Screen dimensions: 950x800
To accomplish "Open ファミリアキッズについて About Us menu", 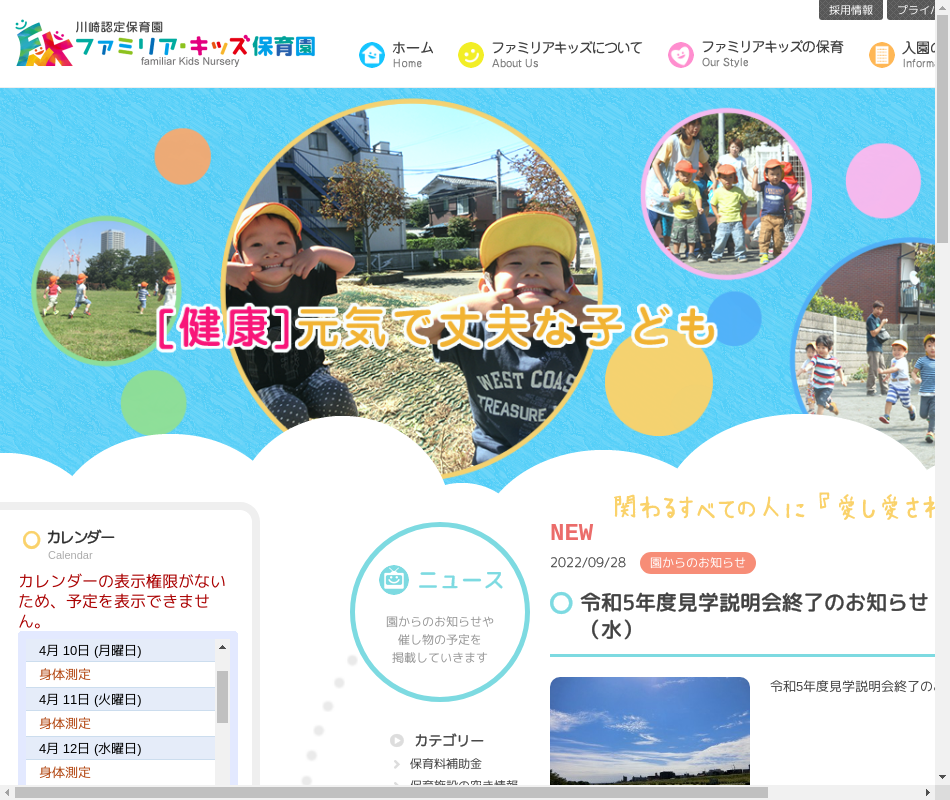I will pos(550,55).
